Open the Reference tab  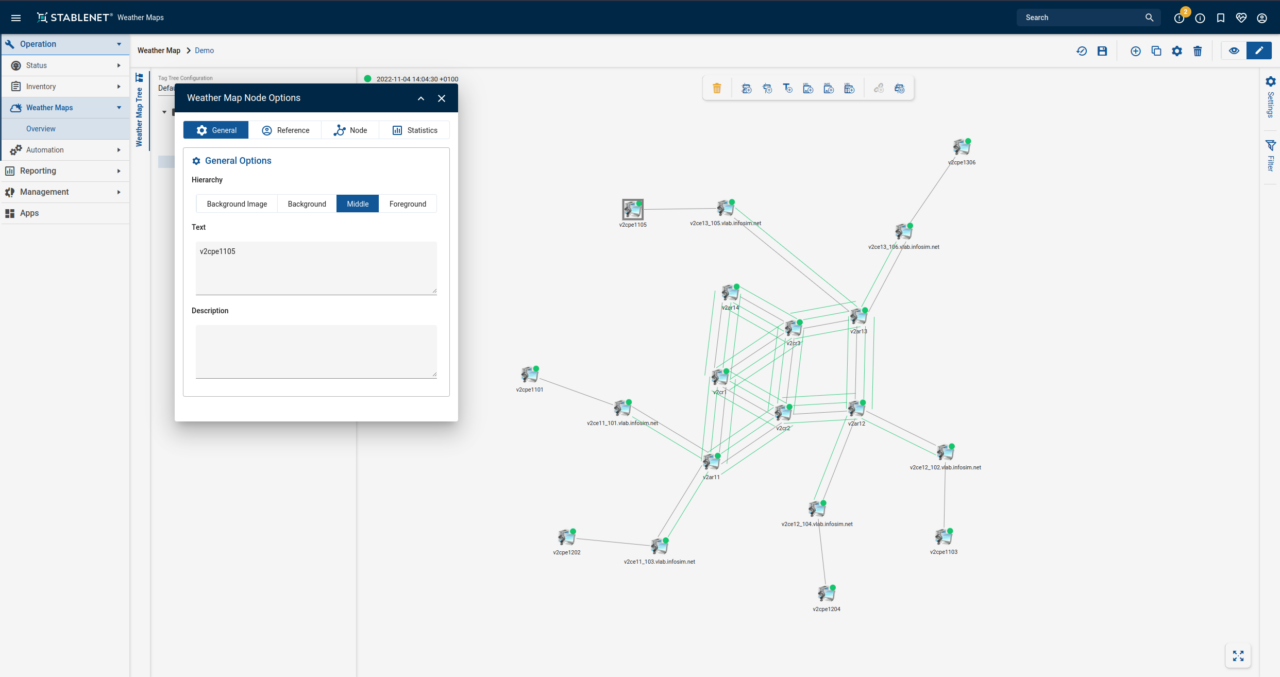point(285,130)
